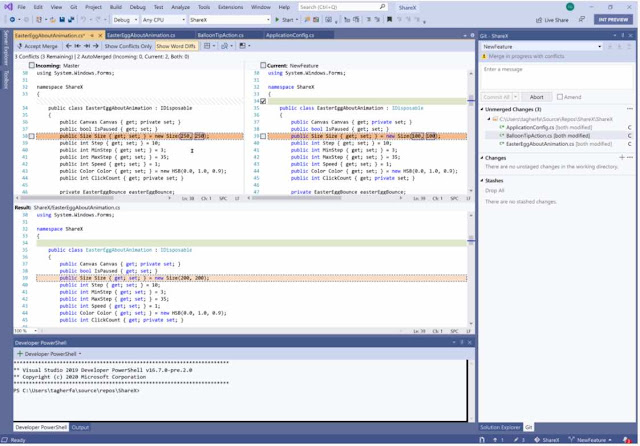
Task: Click the Current pane vertical scrollbar
Action: (x=471, y=131)
